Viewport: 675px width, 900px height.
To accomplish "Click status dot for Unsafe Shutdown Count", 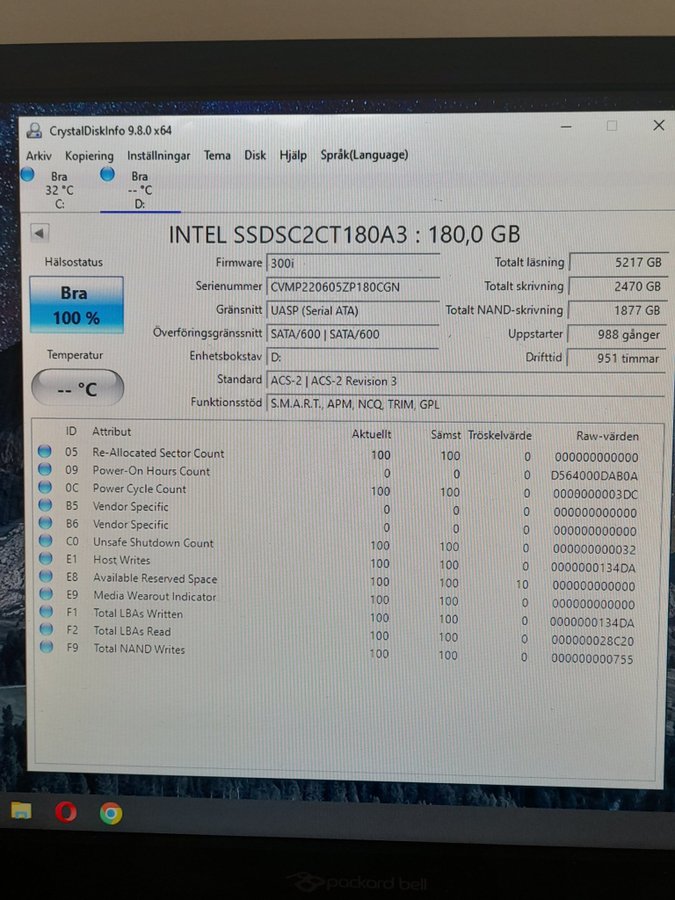I will point(45,541).
